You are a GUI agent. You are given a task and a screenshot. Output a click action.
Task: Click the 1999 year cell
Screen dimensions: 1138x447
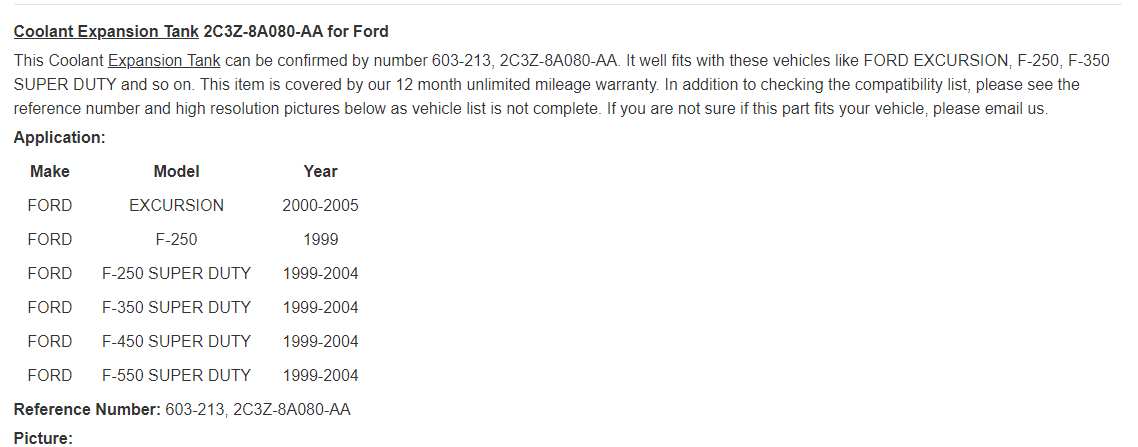point(321,240)
